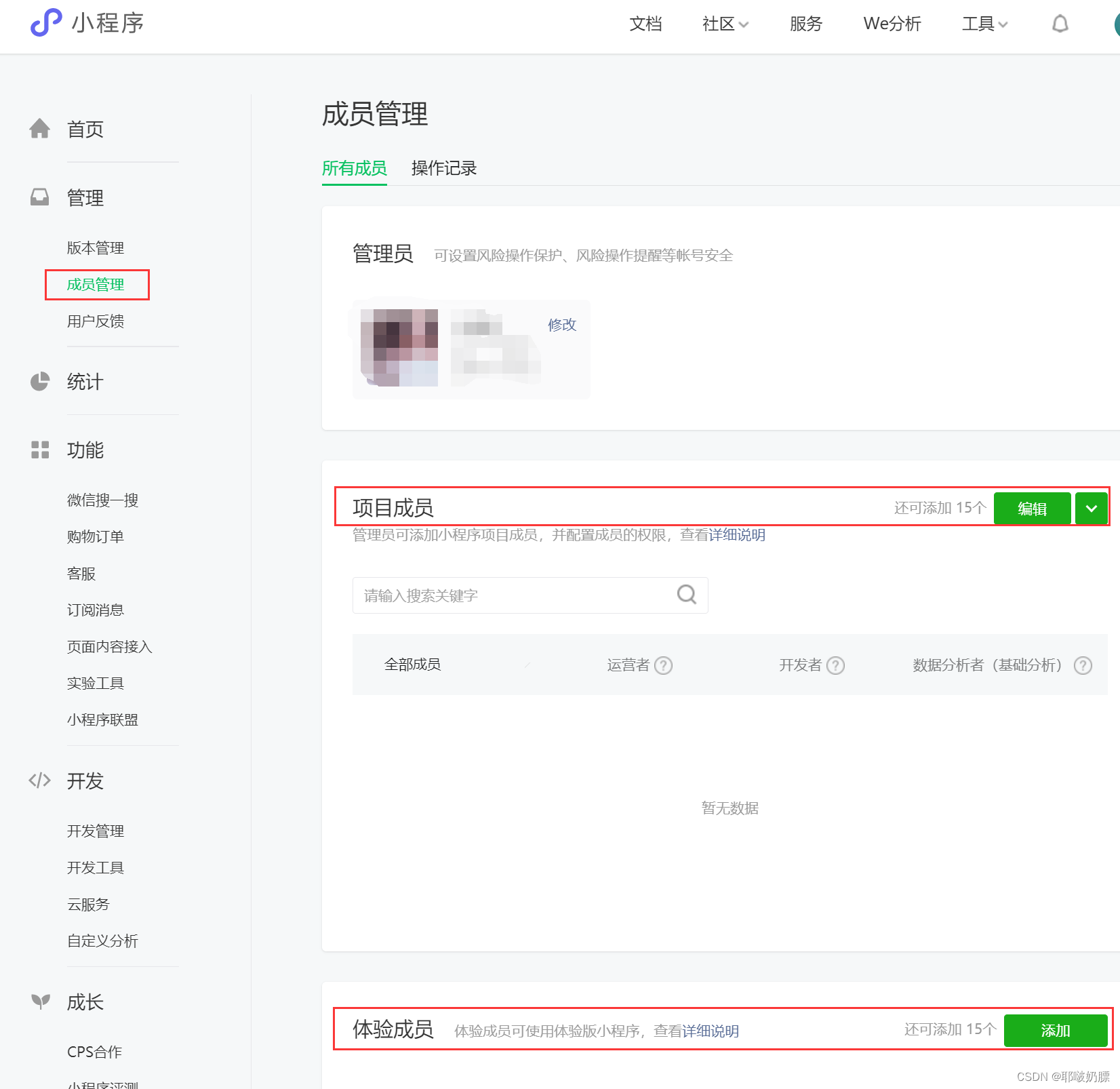Image resolution: width=1120 pixels, height=1089 pixels.
Task: Click help icon next to 开发者
Action: [x=836, y=665]
